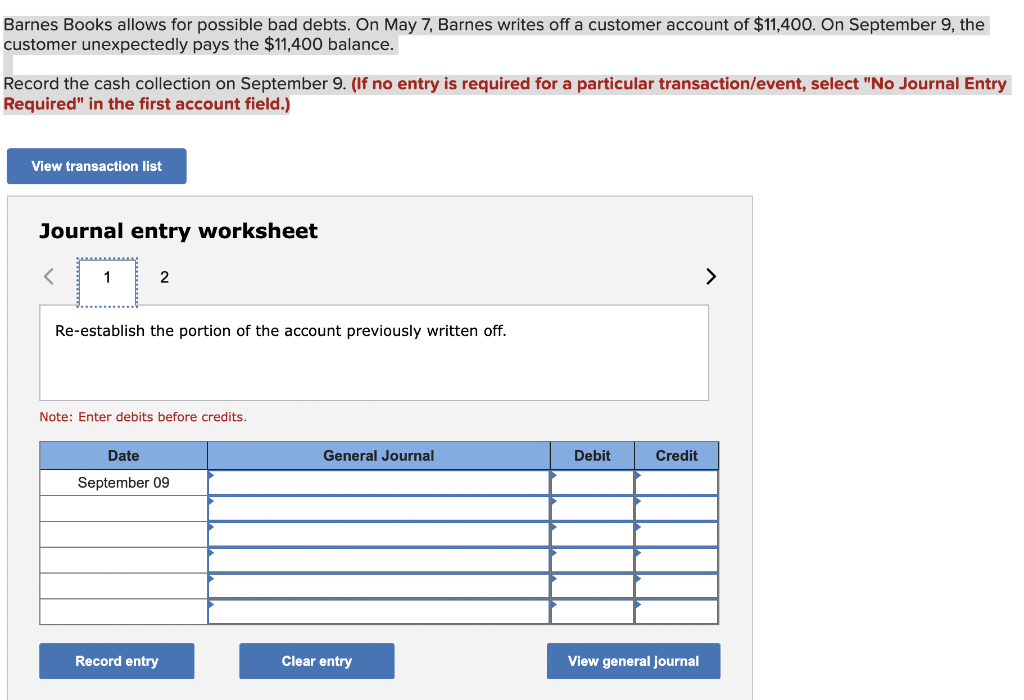The width and height of the screenshot is (1024, 700).
Task: Select the first General Journal account field
Action: [x=379, y=483]
